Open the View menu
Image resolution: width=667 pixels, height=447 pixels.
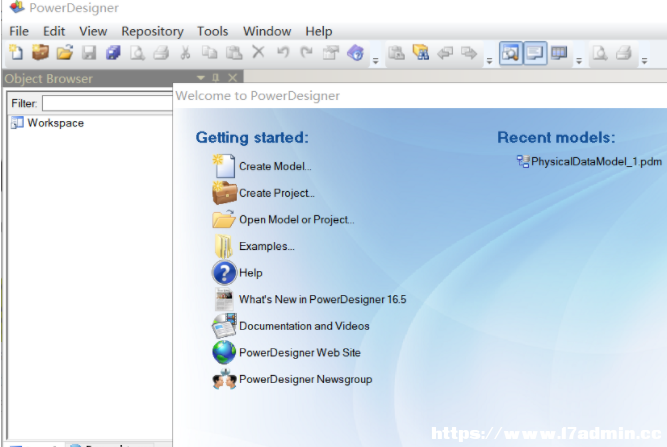coord(93,31)
